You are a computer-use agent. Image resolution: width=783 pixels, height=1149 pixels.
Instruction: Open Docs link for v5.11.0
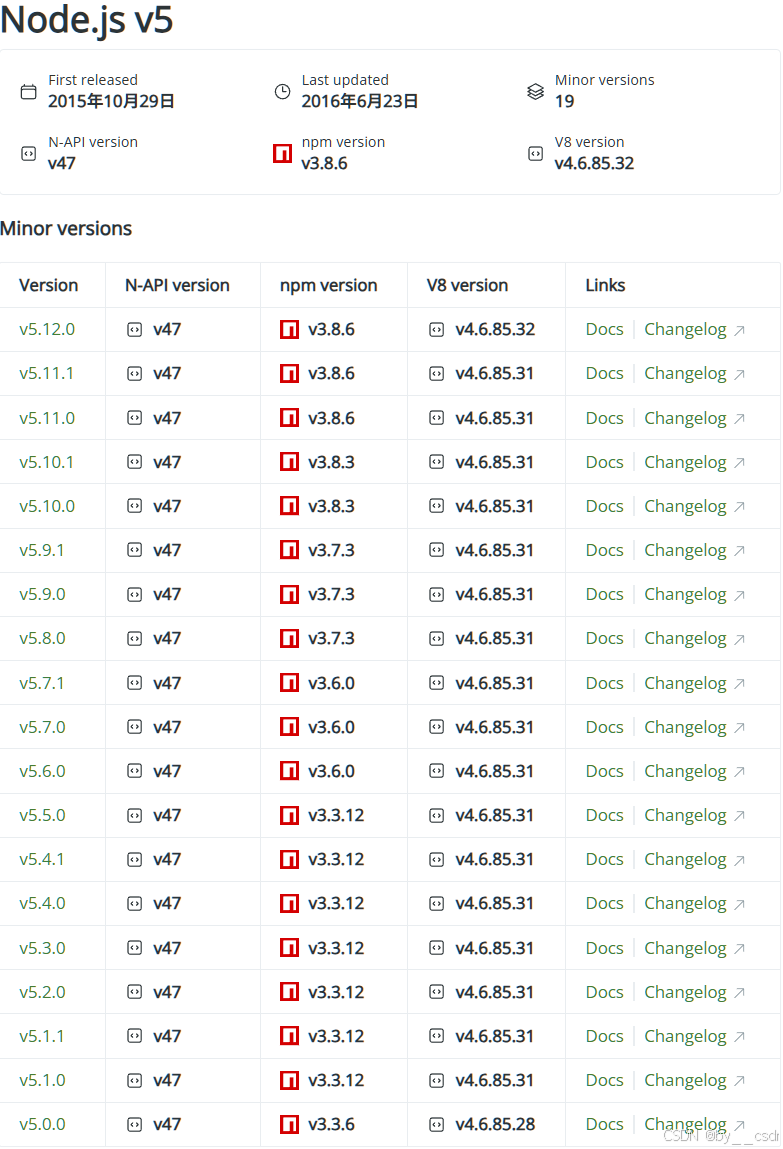point(604,418)
